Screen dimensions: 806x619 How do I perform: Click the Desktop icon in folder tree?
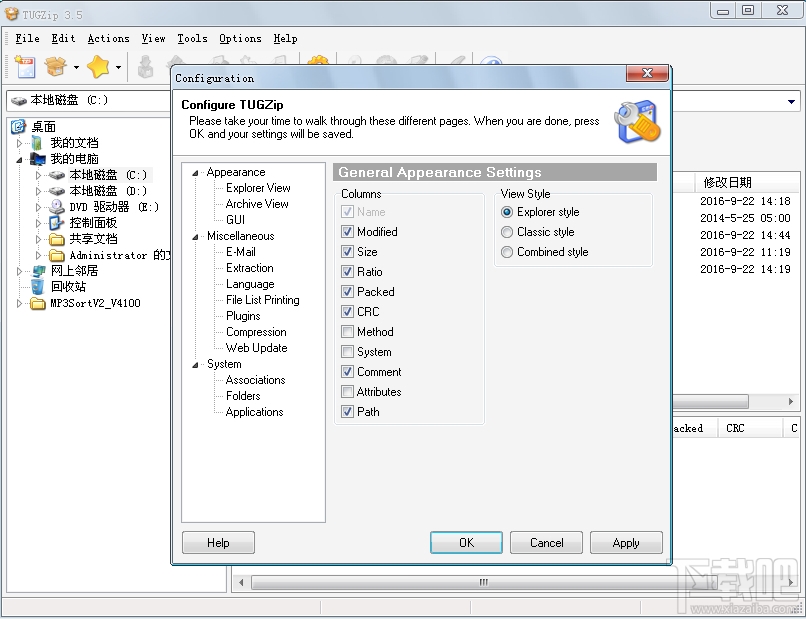[19, 126]
